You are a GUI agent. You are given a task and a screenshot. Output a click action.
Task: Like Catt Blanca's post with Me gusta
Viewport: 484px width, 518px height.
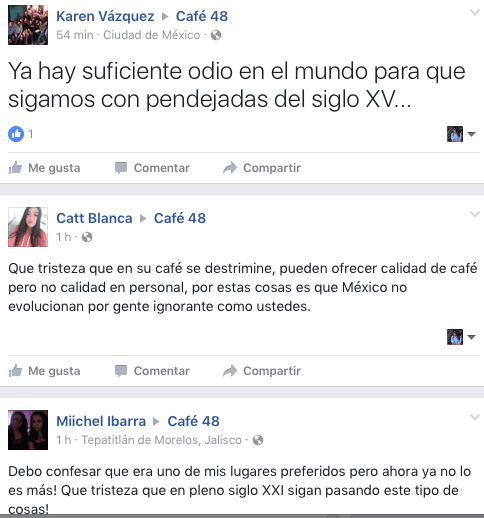click(x=44, y=371)
